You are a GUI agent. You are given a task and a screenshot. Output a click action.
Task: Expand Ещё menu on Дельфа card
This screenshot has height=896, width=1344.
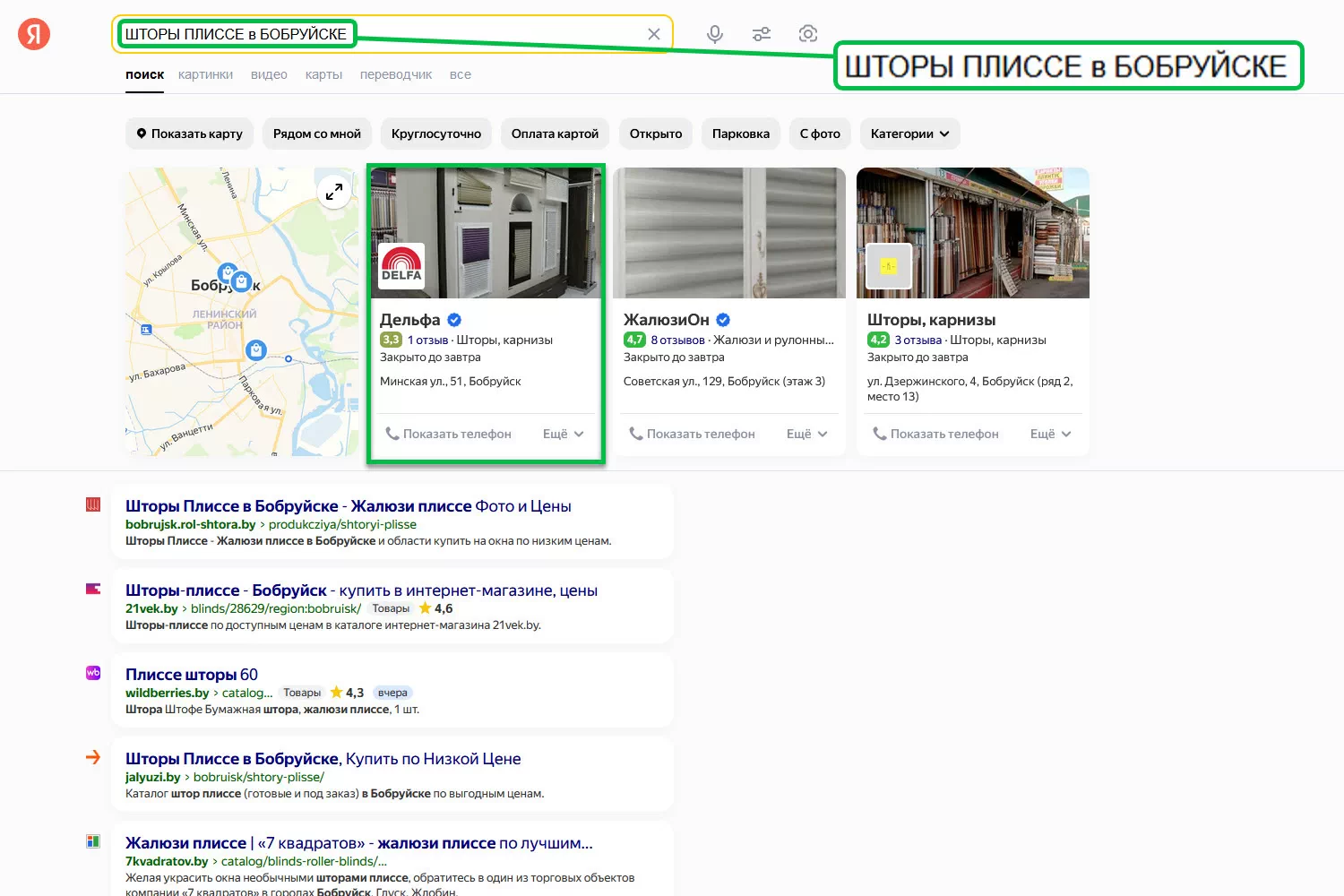[x=563, y=434]
